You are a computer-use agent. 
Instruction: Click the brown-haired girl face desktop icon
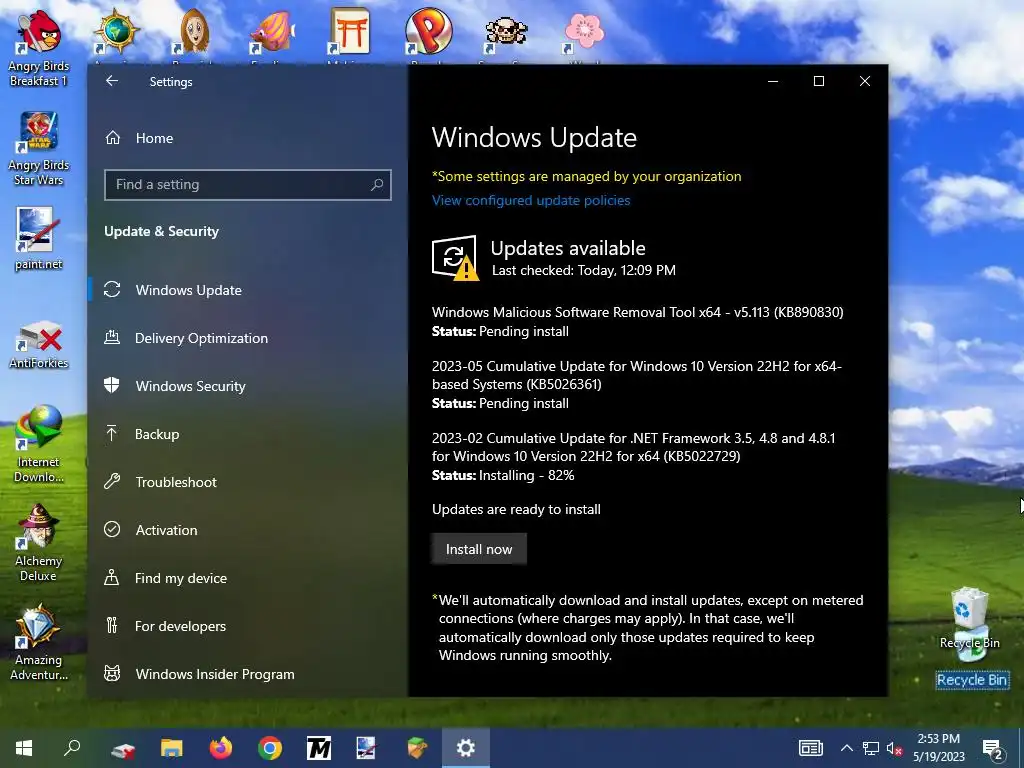coord(193,31)
